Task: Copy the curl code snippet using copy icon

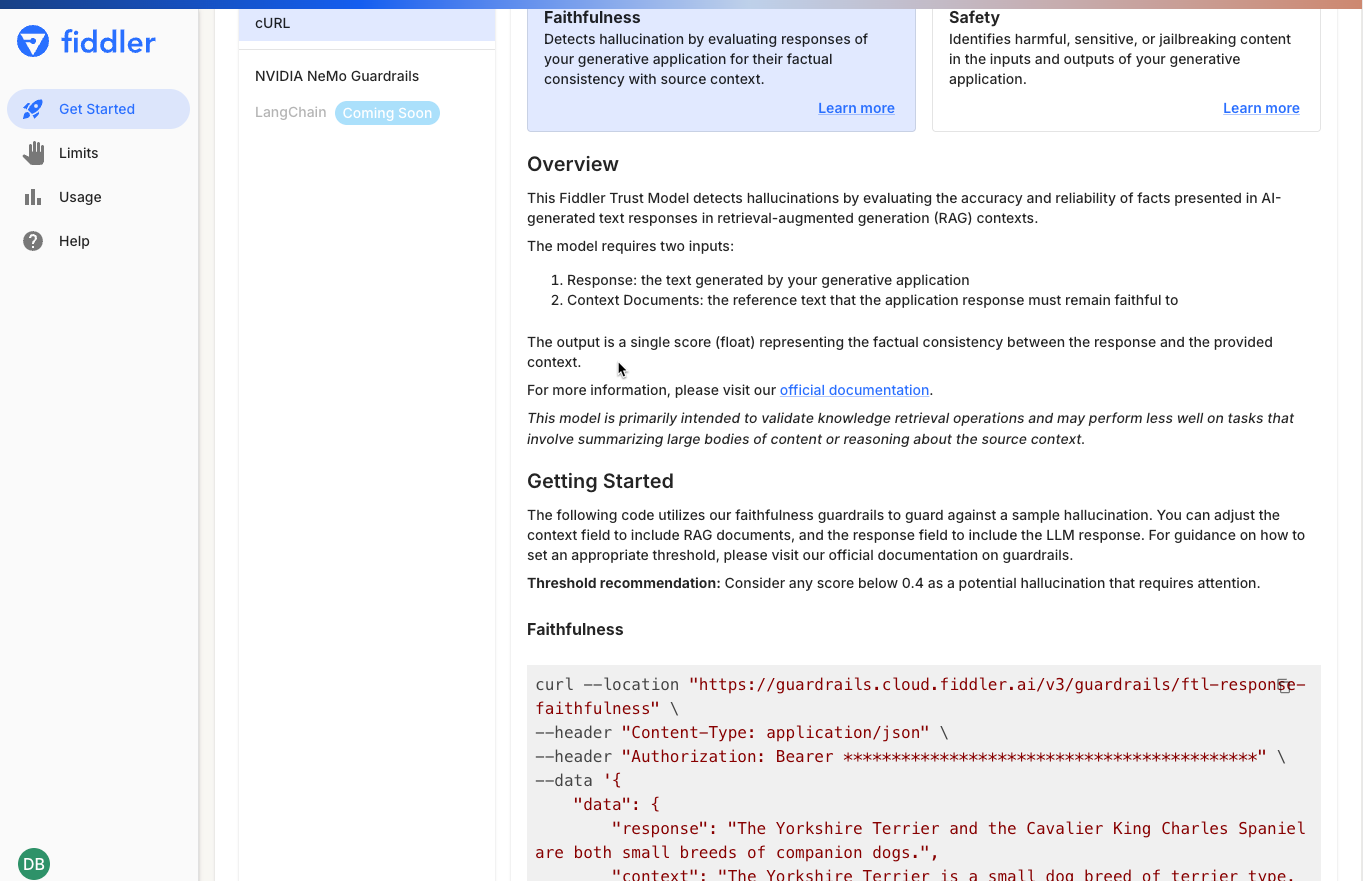Action: pos(1285,686)
